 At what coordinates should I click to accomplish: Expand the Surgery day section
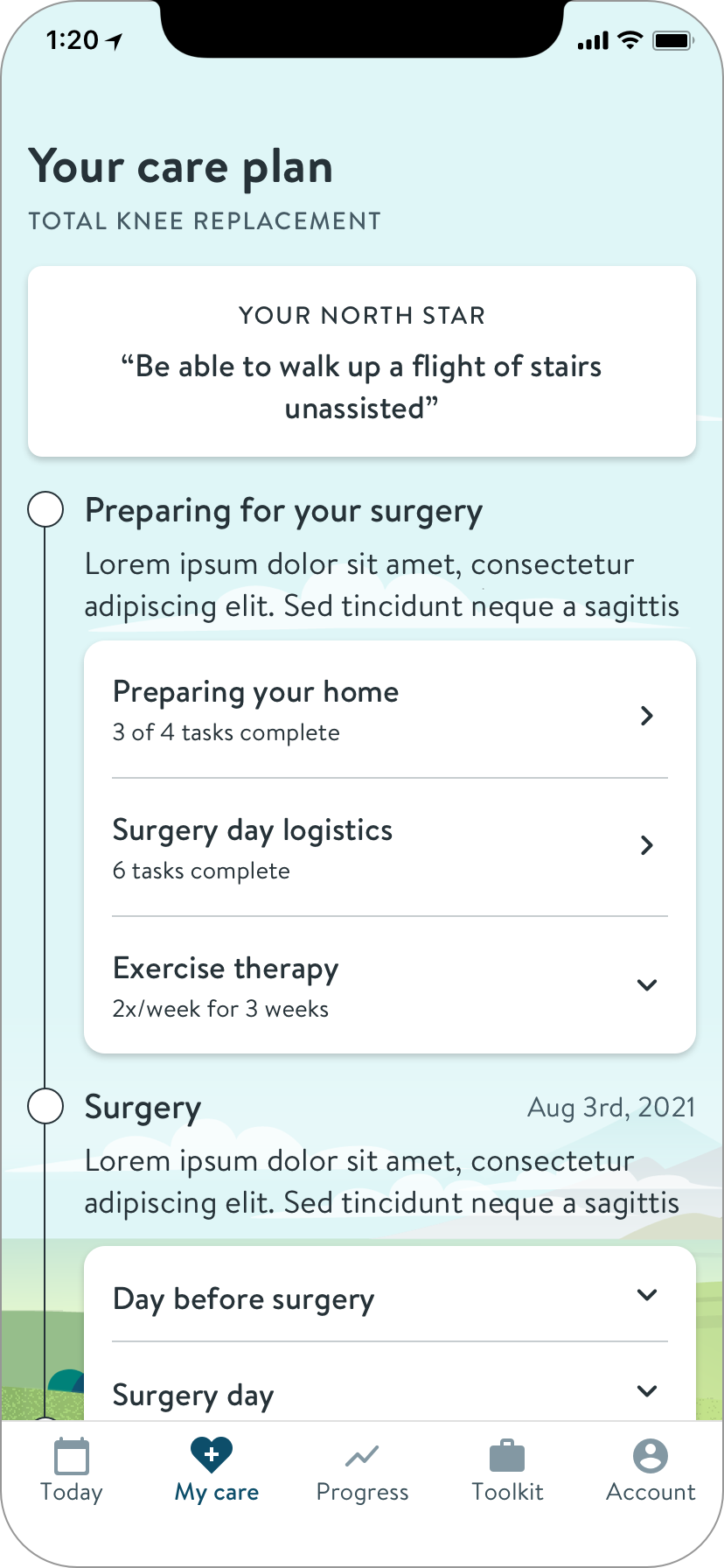(x=647, y=1391)
